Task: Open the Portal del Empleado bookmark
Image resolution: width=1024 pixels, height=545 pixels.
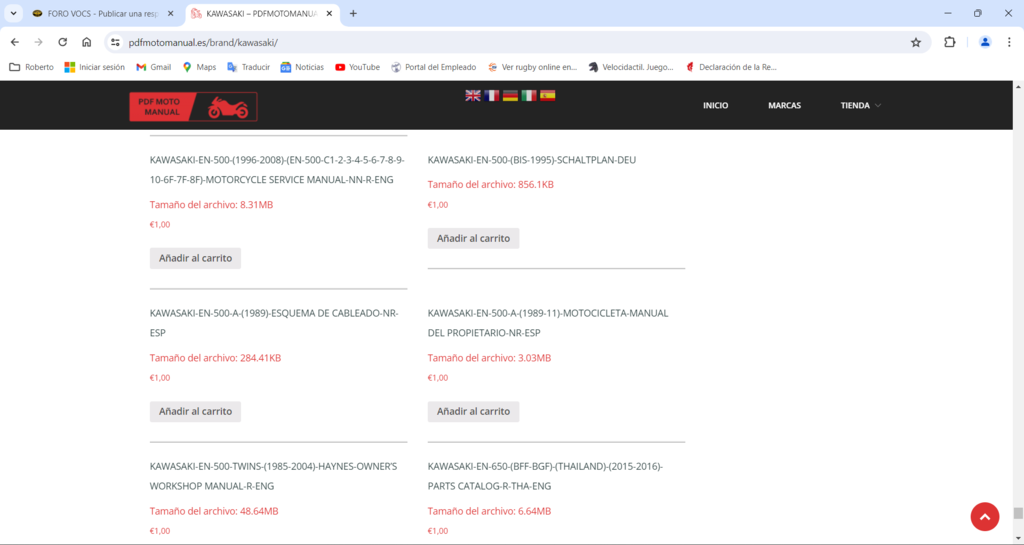Action: (434, 67)
